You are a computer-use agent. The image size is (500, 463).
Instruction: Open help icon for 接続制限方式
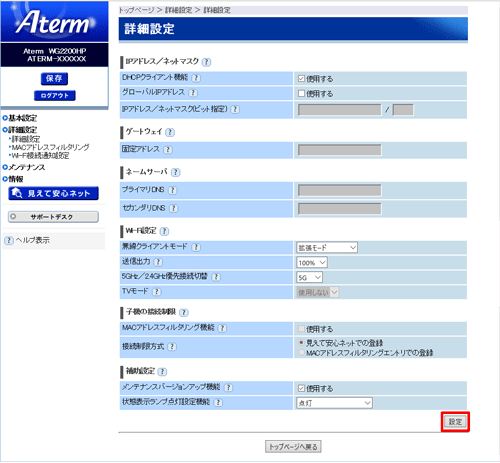pos(172,347)
